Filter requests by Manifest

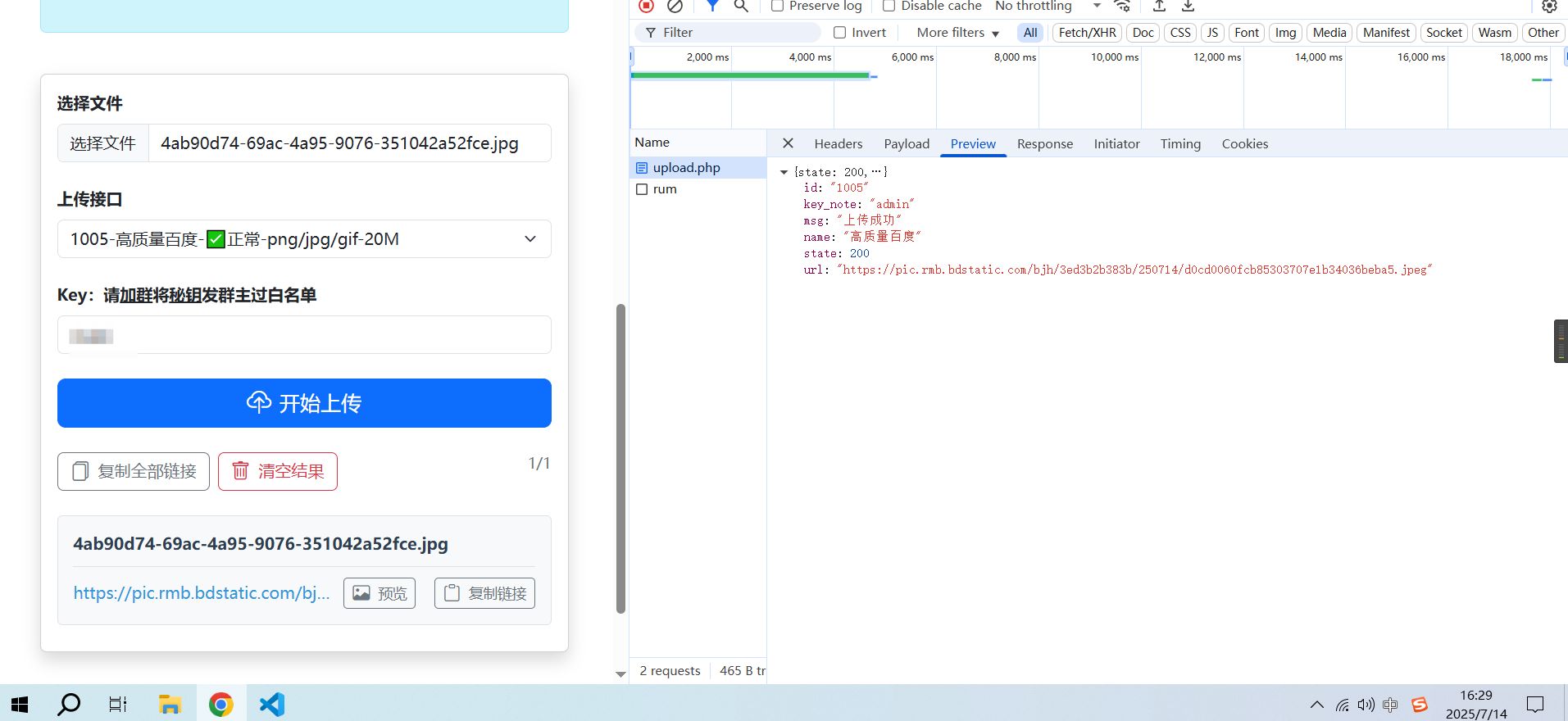[x=1386, y=33]
